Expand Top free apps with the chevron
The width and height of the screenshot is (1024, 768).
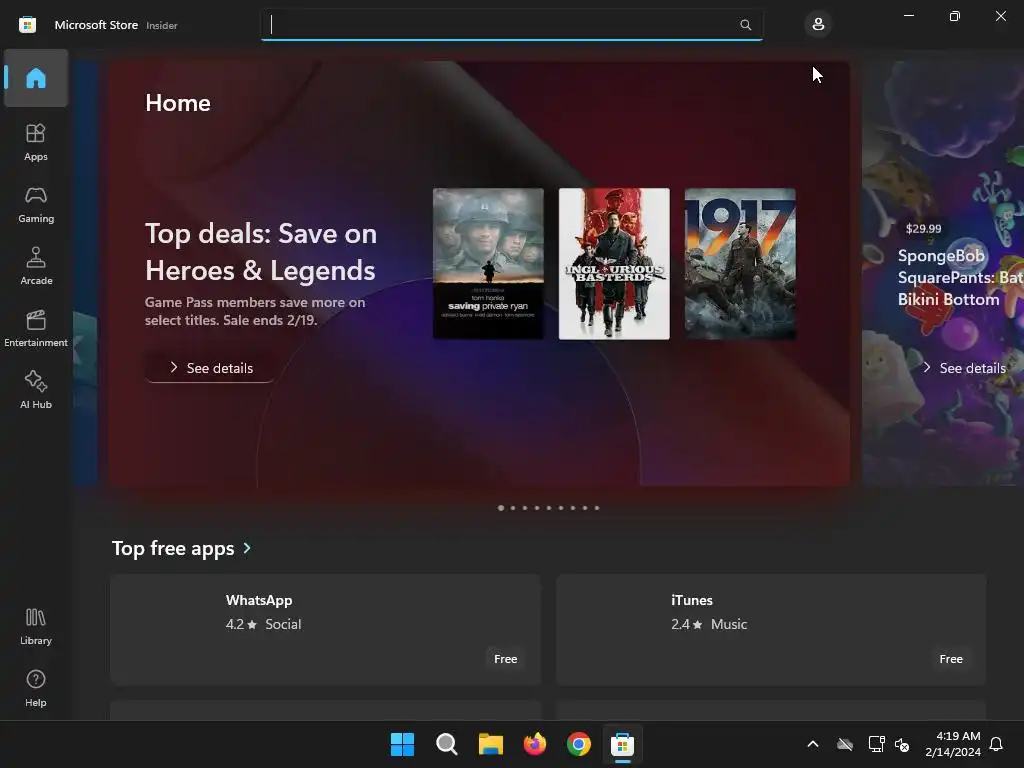[x=248, y=548]
